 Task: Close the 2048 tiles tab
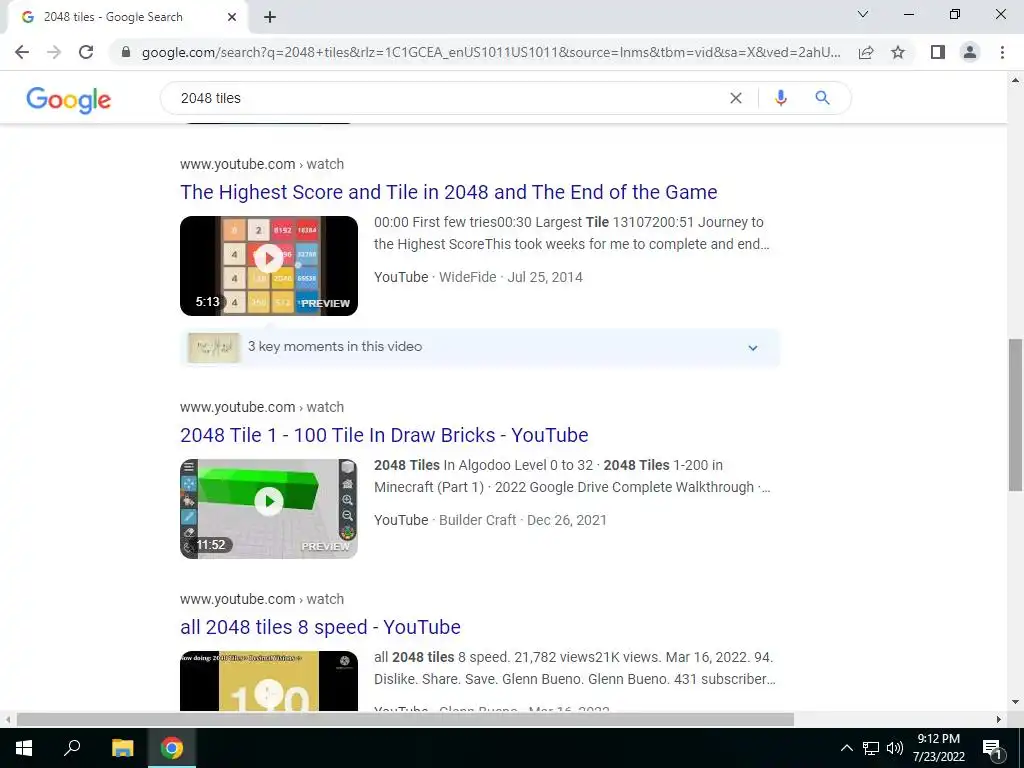click(x=232, y=18)
